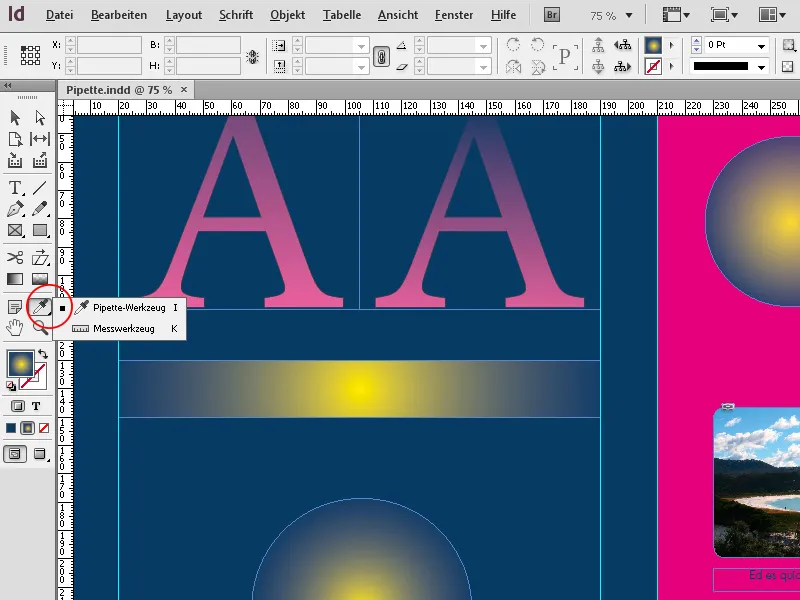Apply solid color button

coord(11,428)
